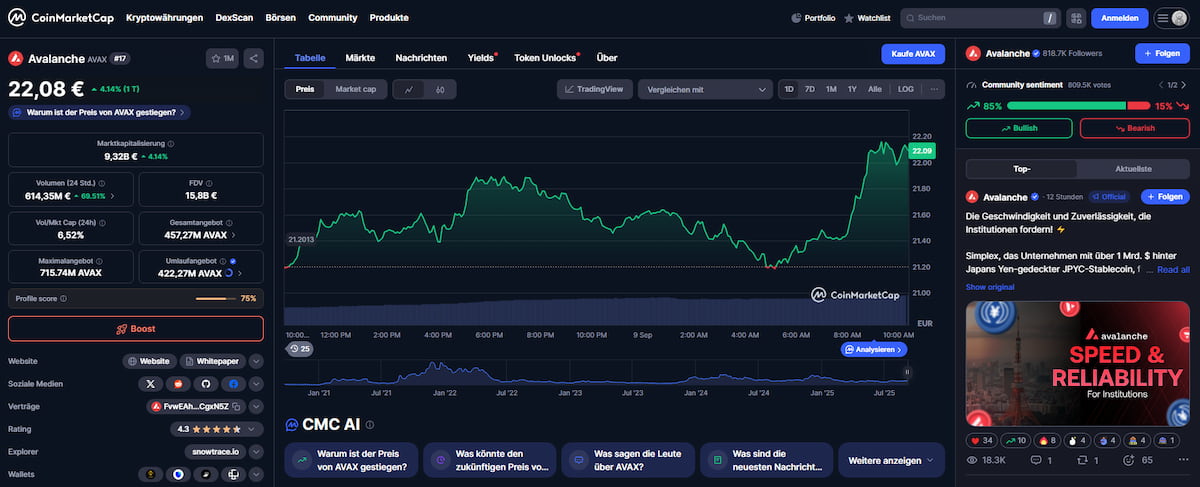Click the CoinMarketCap logo in header
The height and width of the screenshot is (487, 1200).
pyautogui.click(x=59, y=18)
